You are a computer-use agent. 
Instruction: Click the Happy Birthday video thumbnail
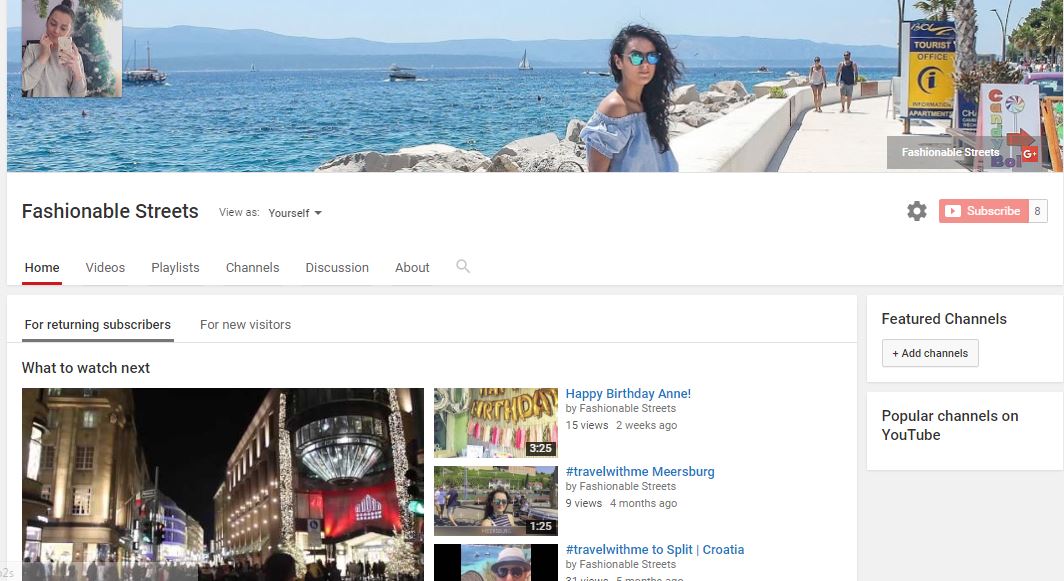click(496, 423)
